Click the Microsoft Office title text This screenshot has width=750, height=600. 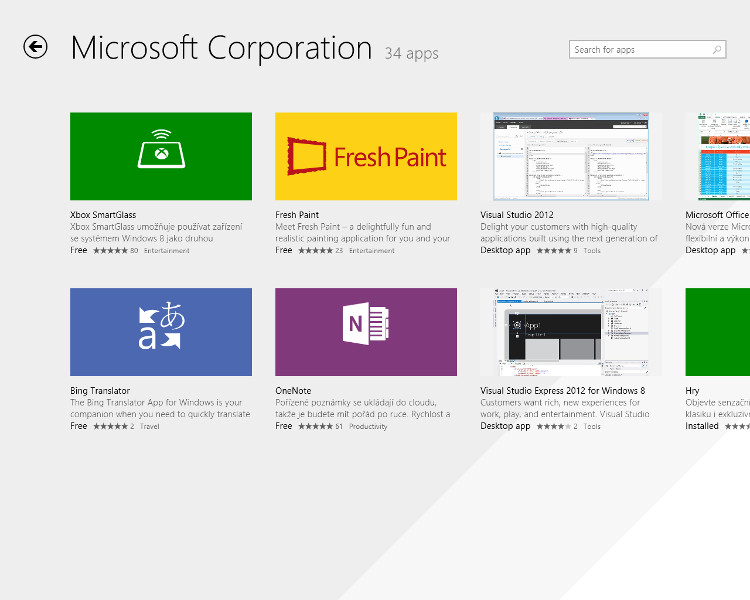click(x=717, y=215)
